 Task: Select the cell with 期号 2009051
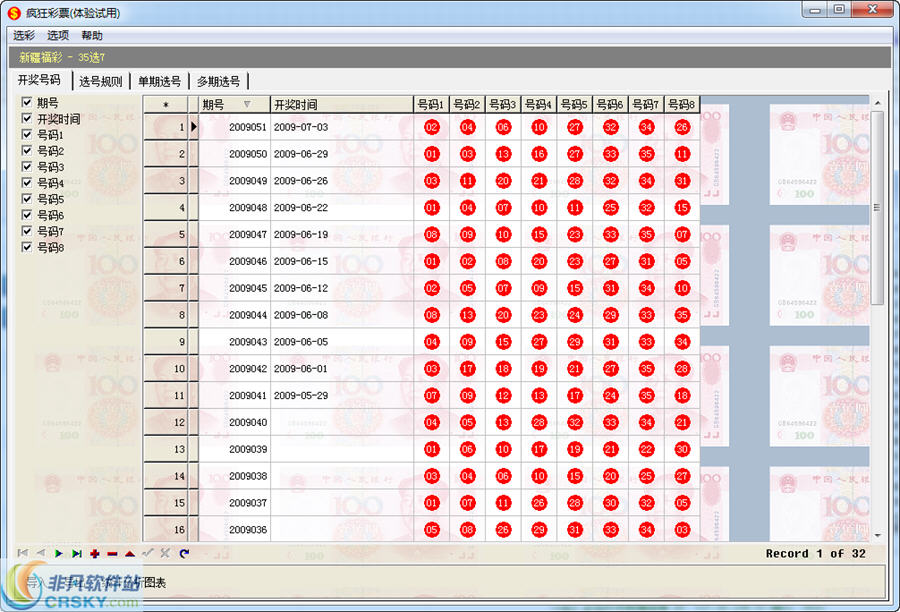coord(234,127)
